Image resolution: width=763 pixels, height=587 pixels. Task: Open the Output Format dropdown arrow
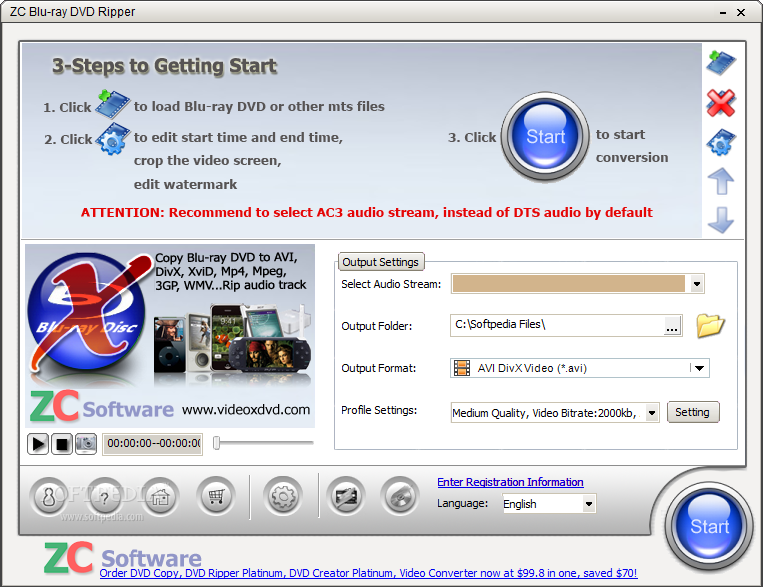(x=699, y=368)
